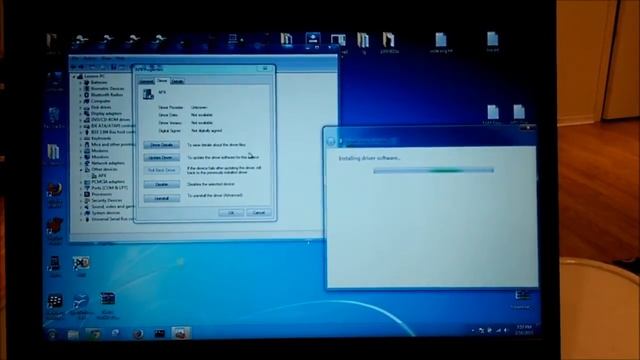The width and height of the screenshot is (640, 360).
Task: Expand the Processors node
Action: coord(81,194)
